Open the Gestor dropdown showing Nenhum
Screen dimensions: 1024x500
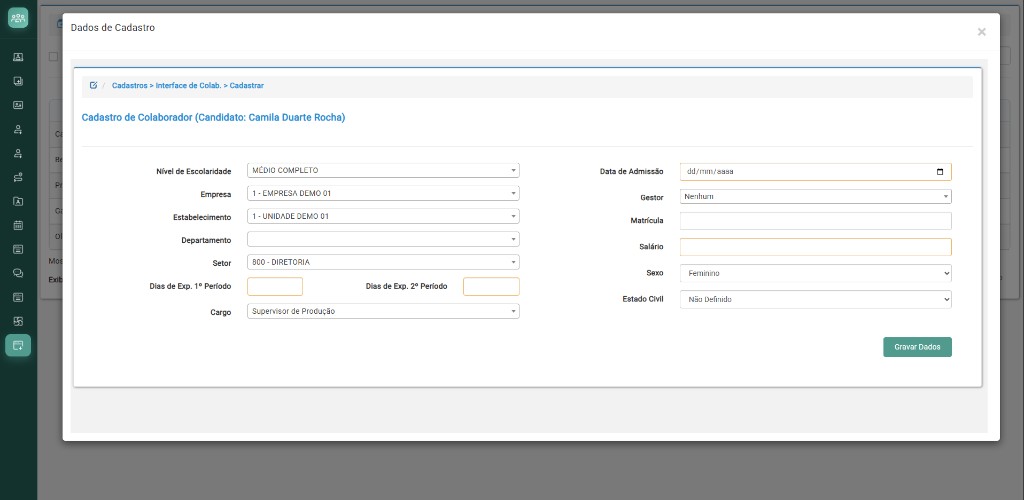(816, 196)
